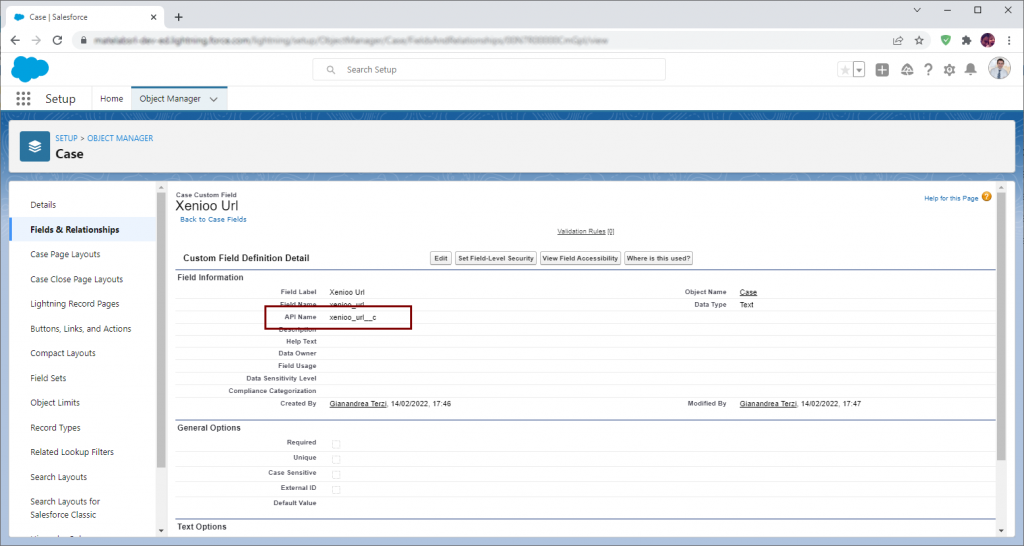
Task: Click the Favorites star icon
Action: click(x=845, y=69)
